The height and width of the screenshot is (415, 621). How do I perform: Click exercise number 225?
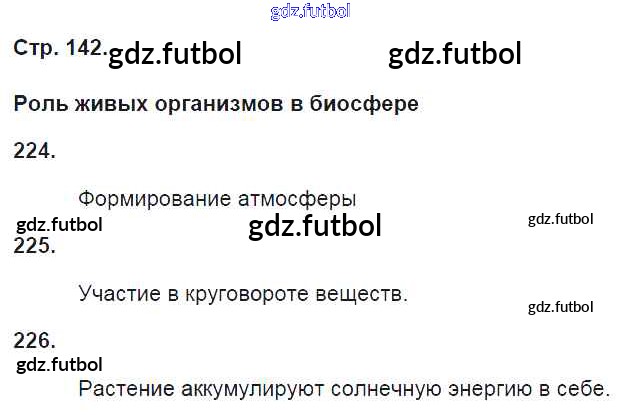[34, 246]
